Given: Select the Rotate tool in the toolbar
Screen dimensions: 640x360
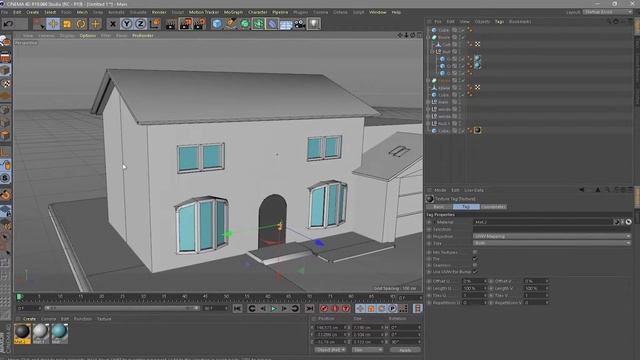Looking at the screenshot, I should pos(81,24).
